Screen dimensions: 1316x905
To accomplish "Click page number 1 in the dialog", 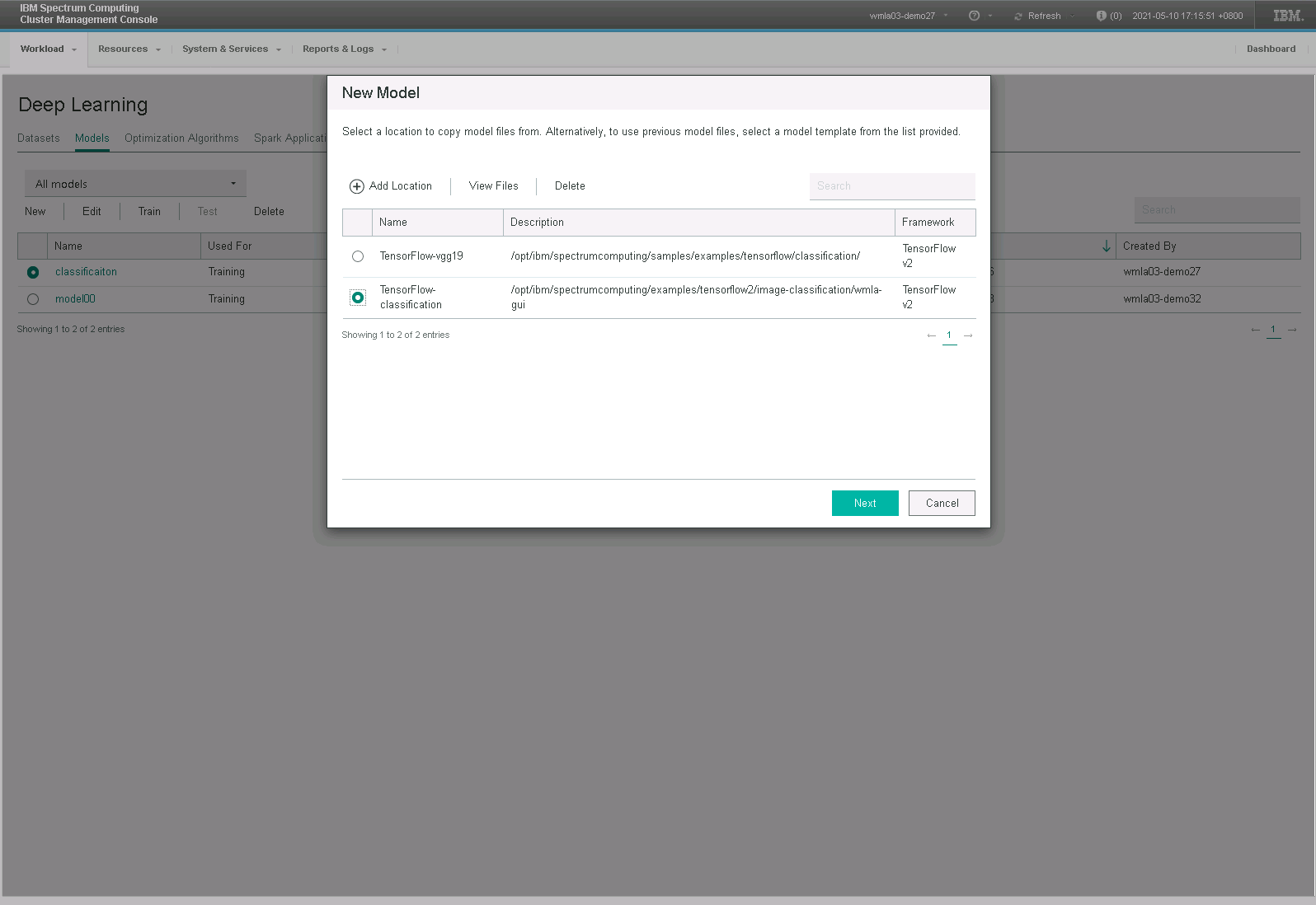I will click(949, 335).
